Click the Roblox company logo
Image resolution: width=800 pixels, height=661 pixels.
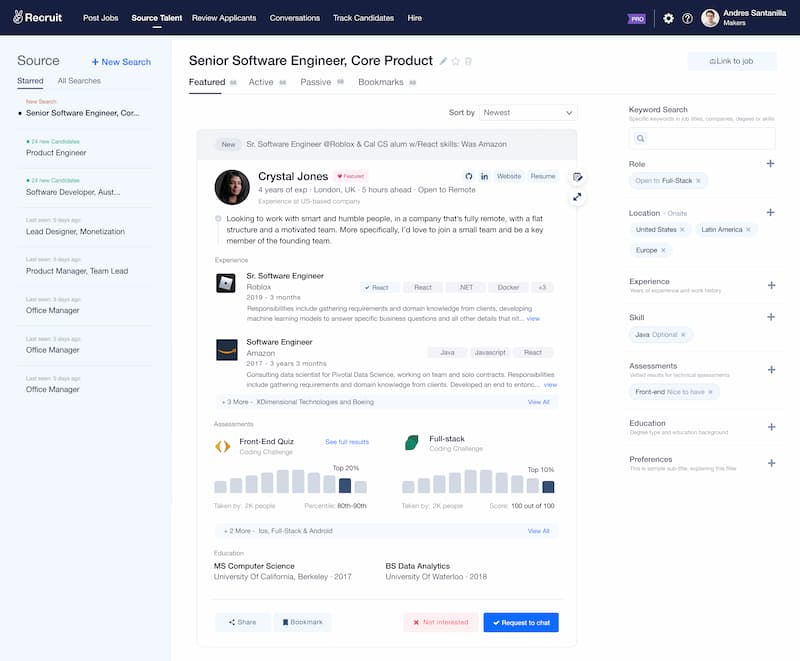coord(224,283)
